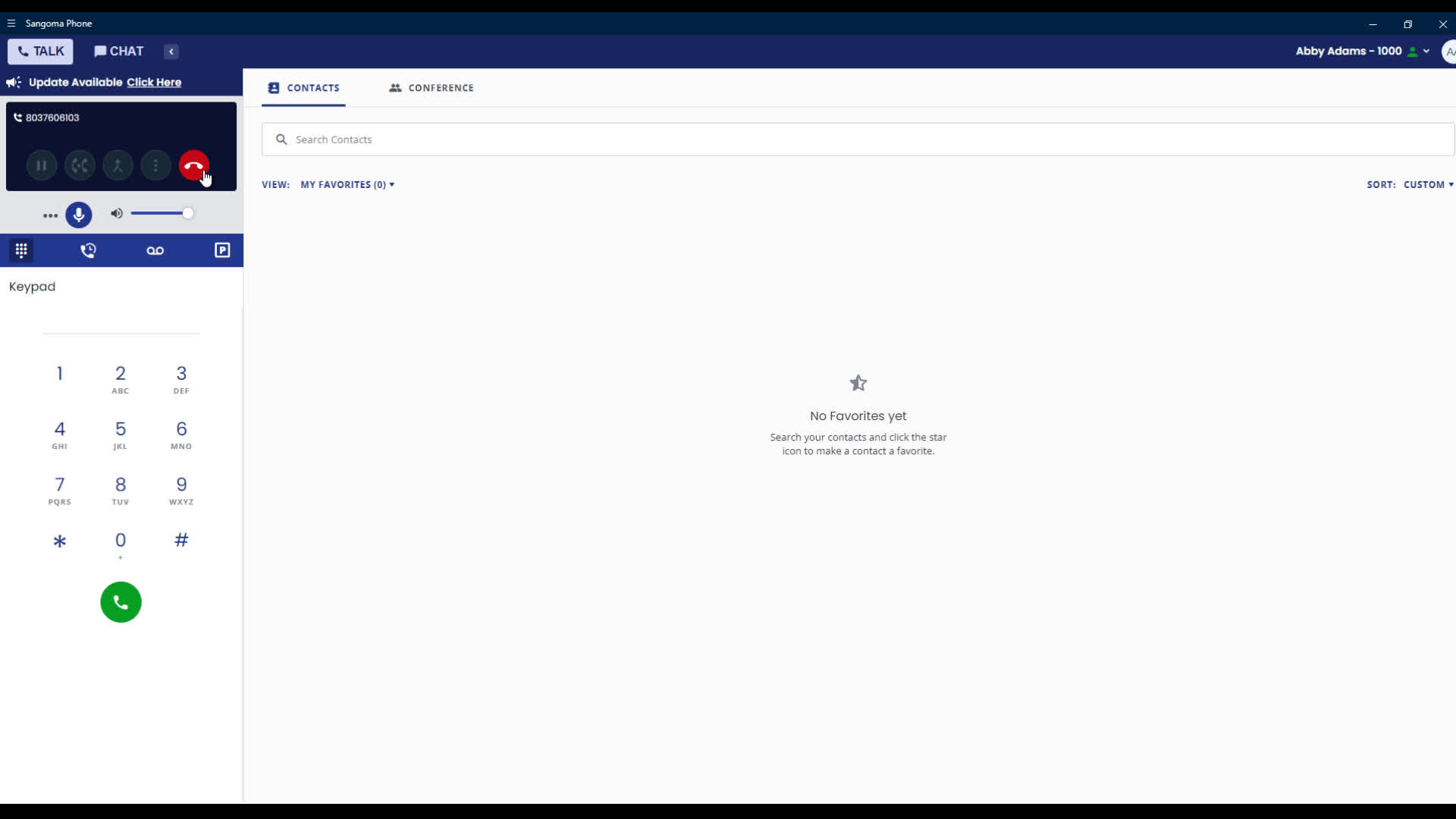This screenshot has width=1456, height=819.
Task: Click Here to install the update
Action: [153, 82]
